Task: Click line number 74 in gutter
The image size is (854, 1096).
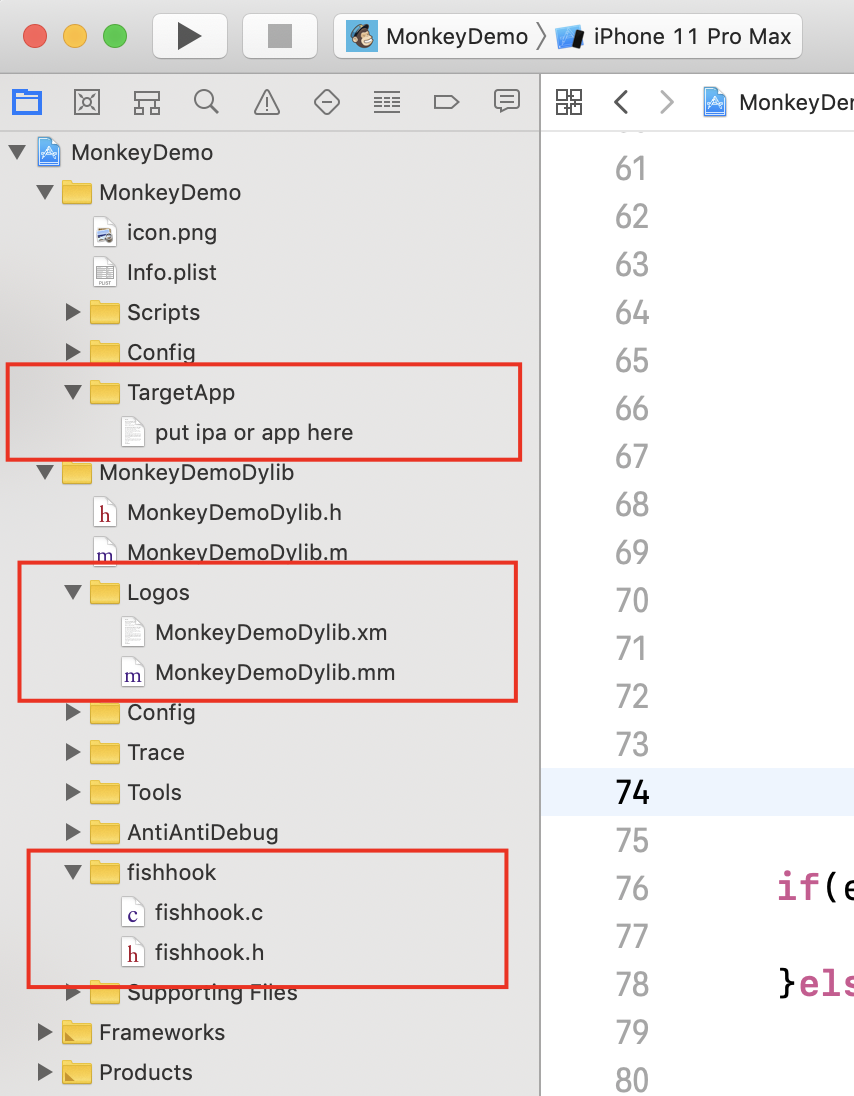Action: click(632, 792)
